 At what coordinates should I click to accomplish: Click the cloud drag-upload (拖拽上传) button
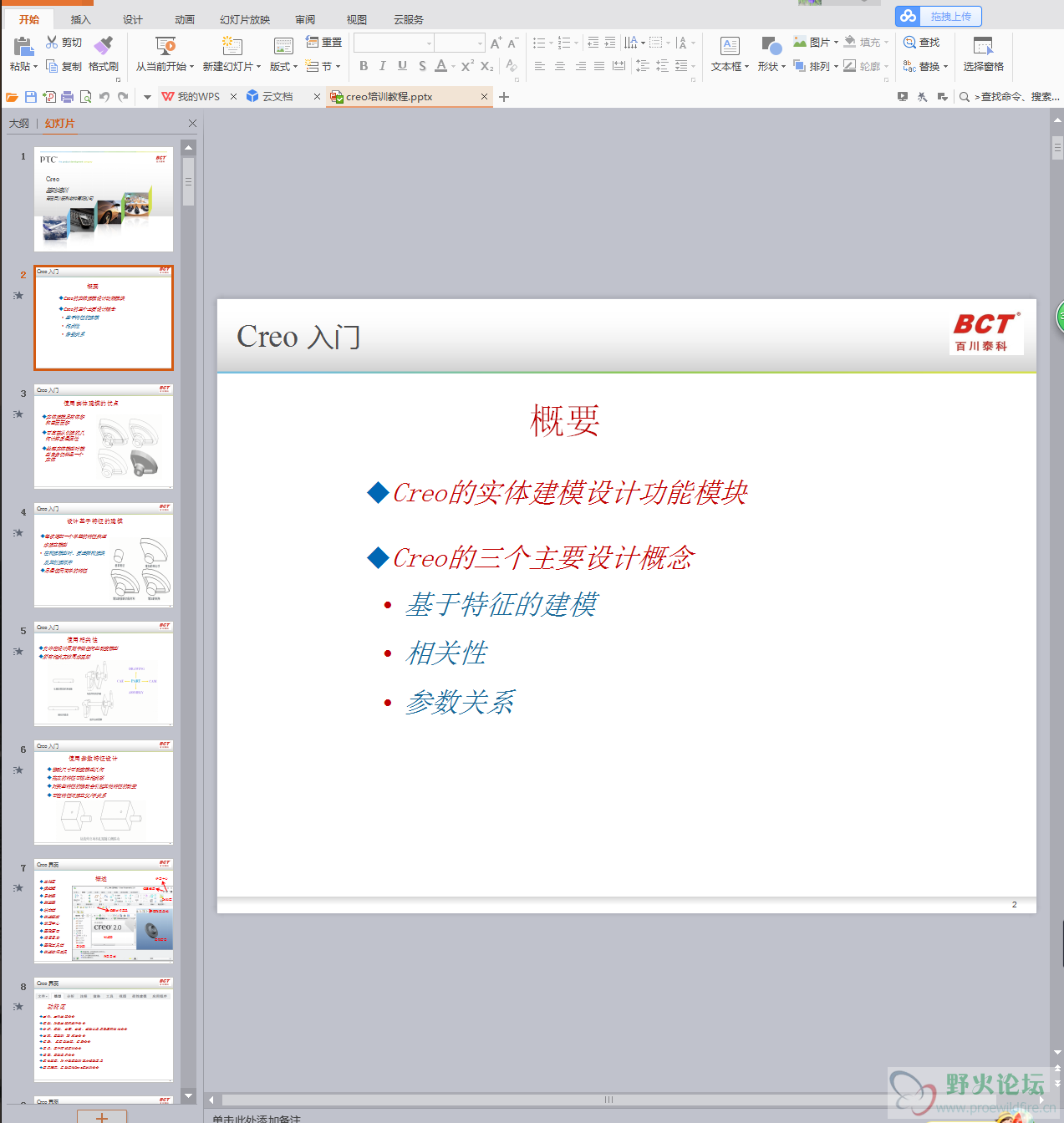939,17
